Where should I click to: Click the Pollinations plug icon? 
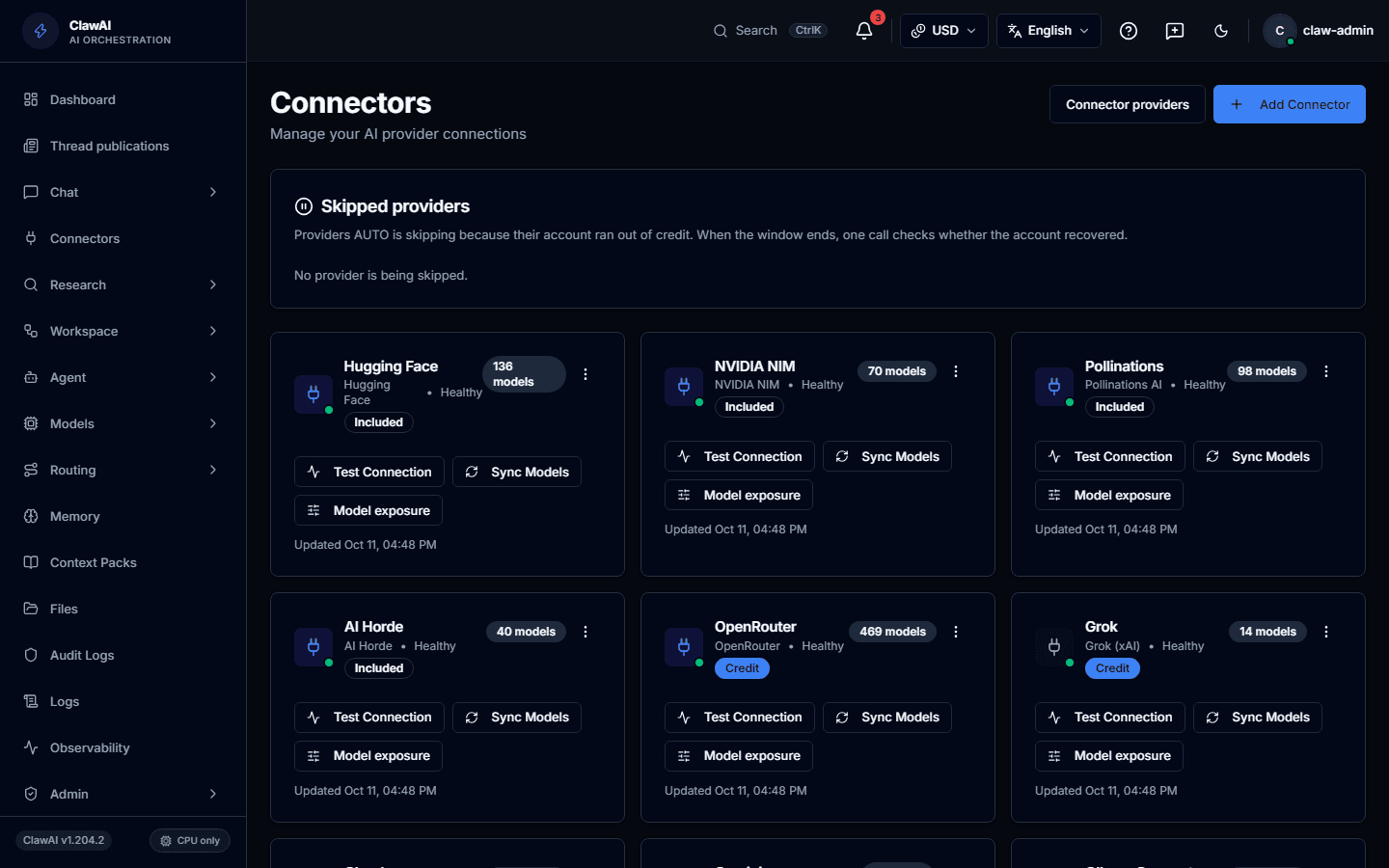(1054, 387)
